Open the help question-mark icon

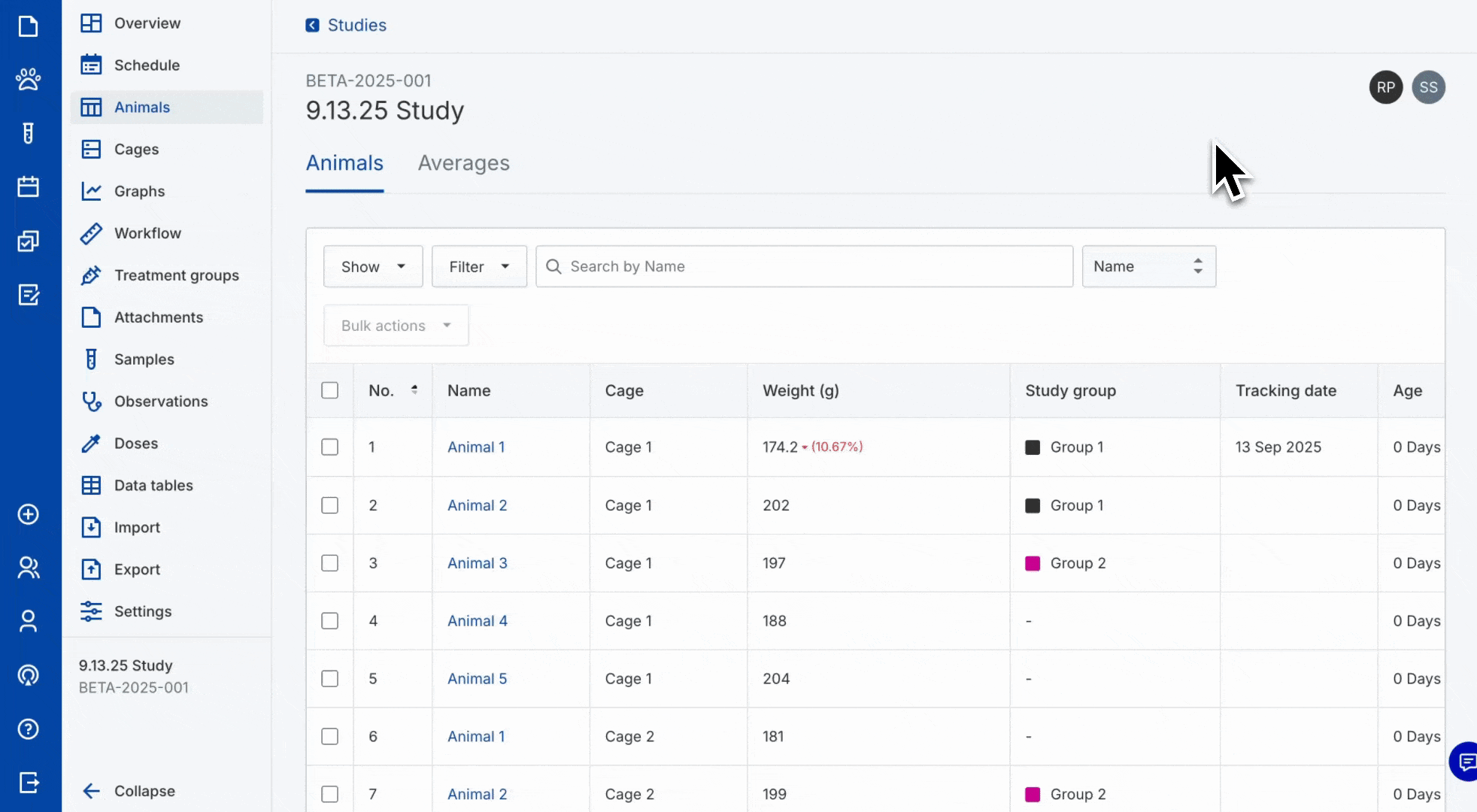(29, 729)
